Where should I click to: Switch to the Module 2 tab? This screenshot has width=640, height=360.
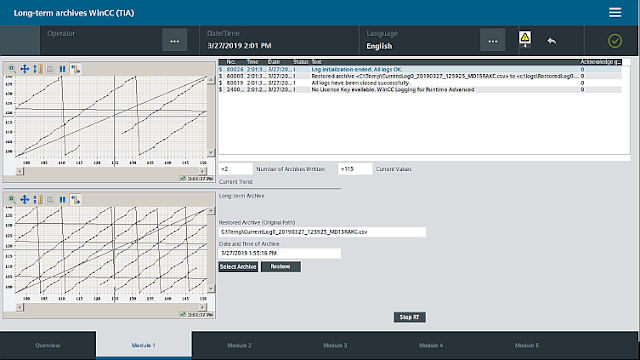pyautogui.click(x=239, y=345)
